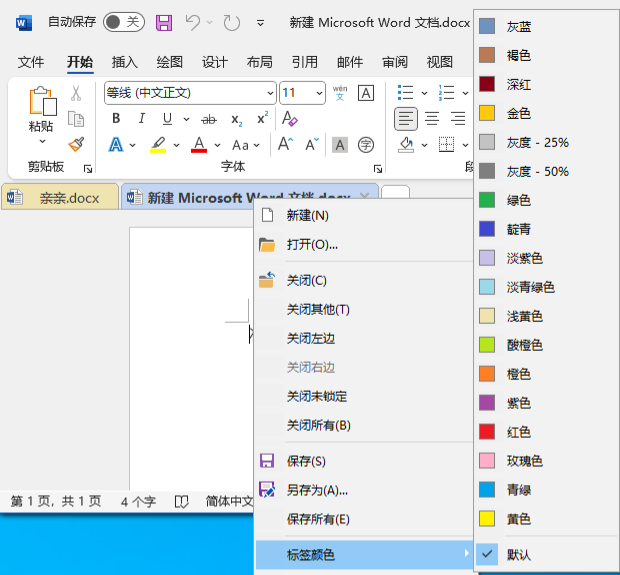Viewport: 620px width, 575px height.
Task: Expand font color dropdown arrow
Action: [217, 145]
